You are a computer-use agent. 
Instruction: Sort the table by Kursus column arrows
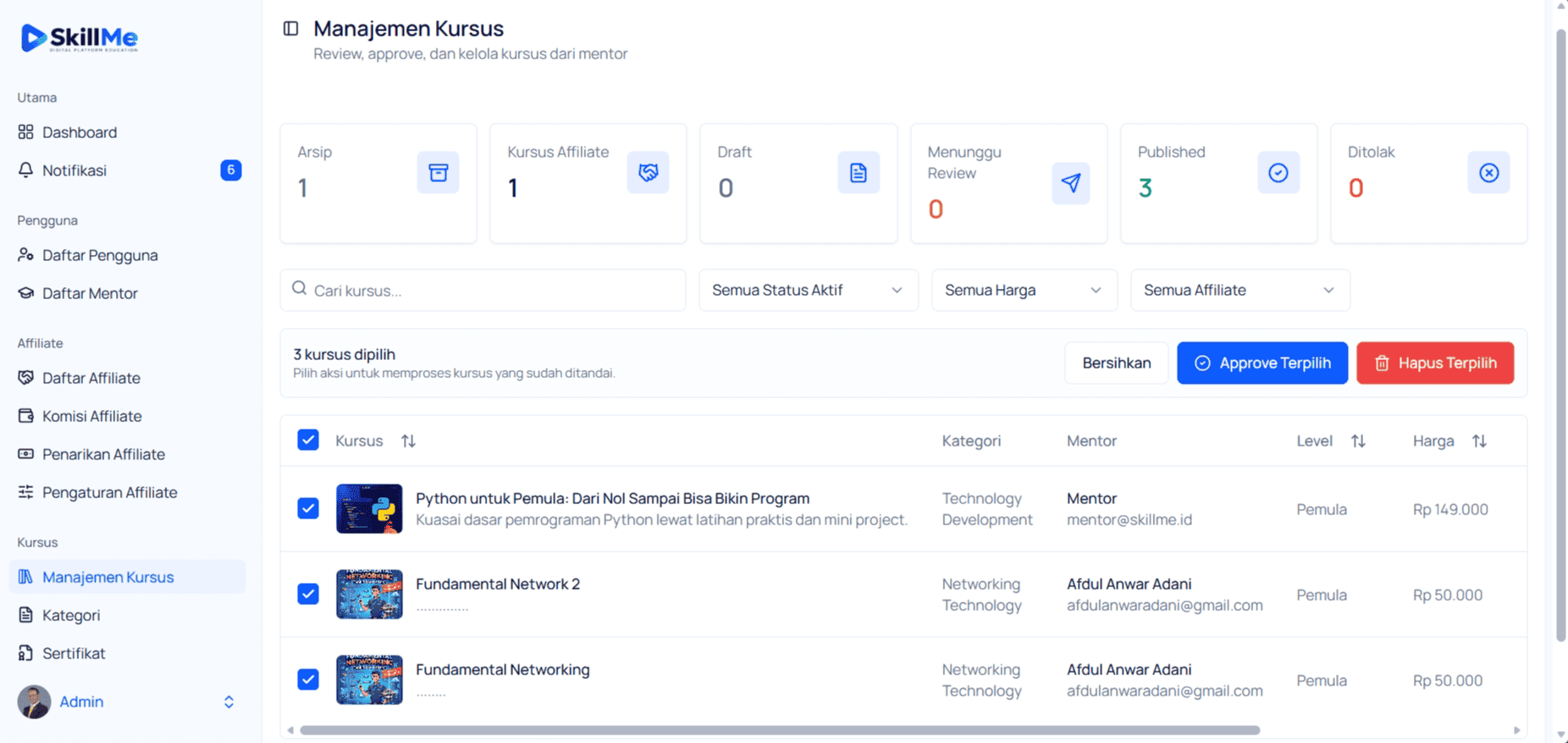click(x=408, y=441)
